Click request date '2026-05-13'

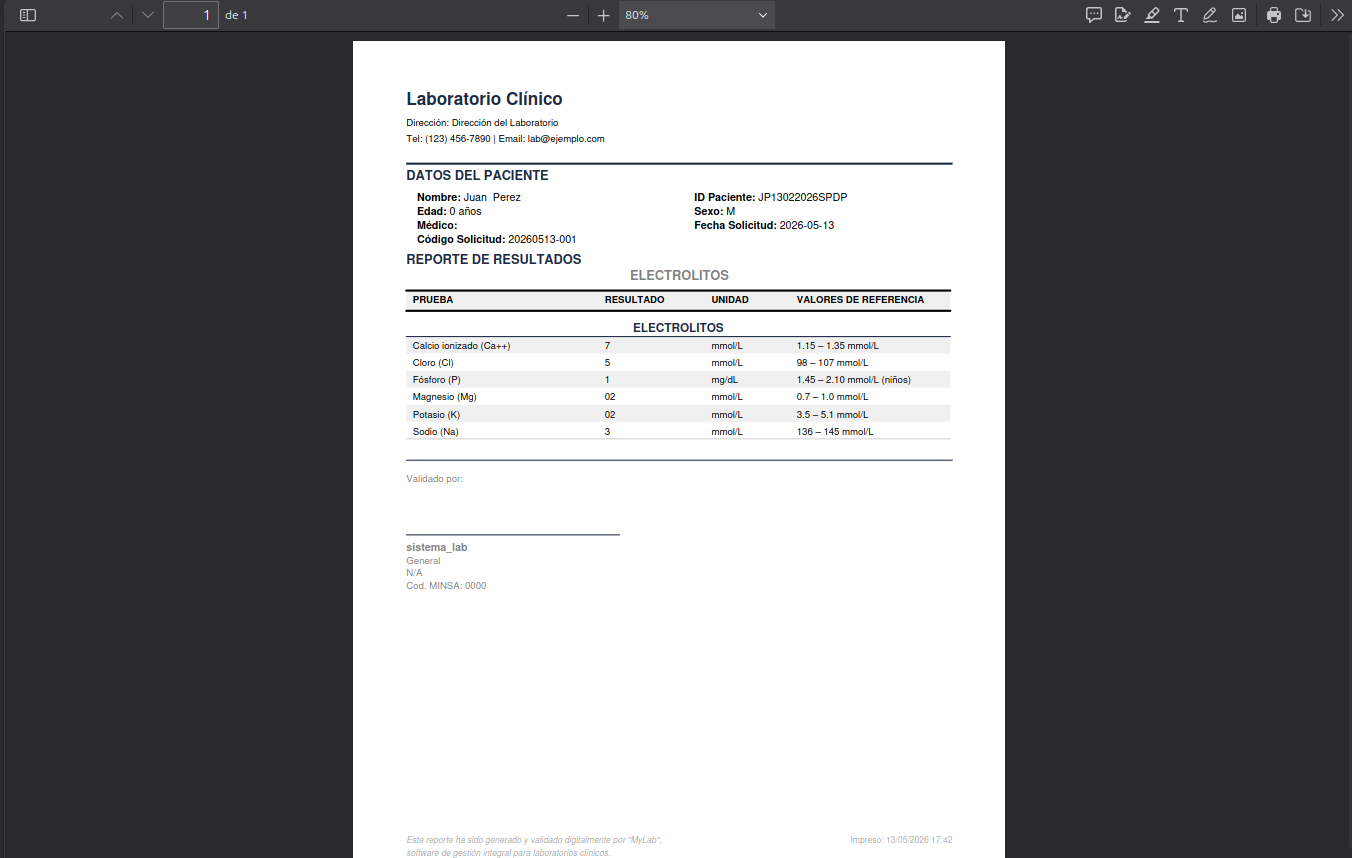(807, 226)
